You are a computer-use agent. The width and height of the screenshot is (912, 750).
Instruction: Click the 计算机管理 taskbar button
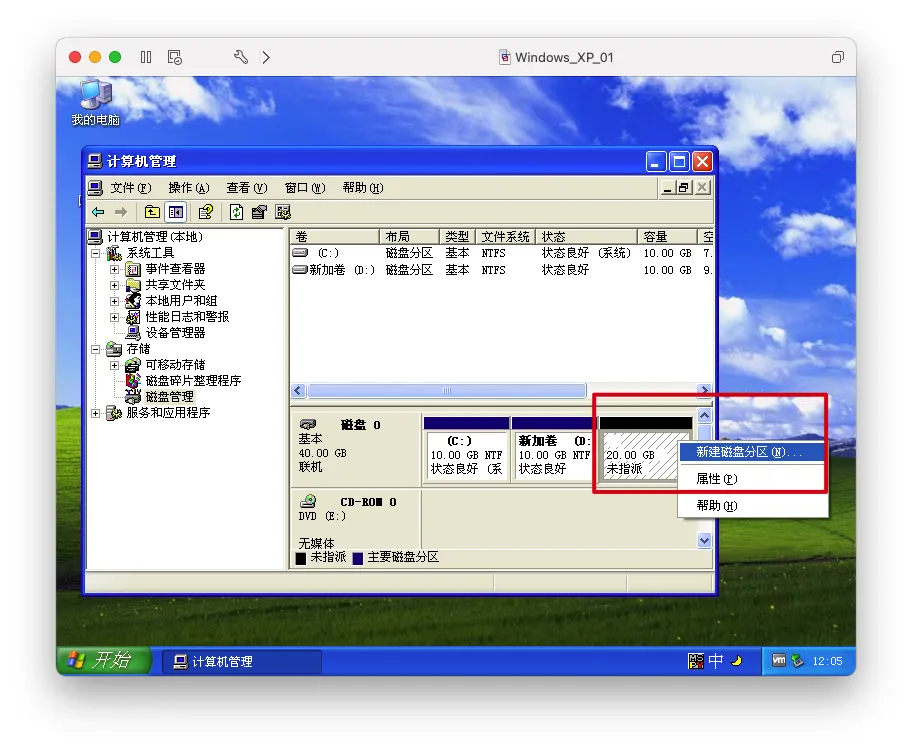click(x=241, y=662)
